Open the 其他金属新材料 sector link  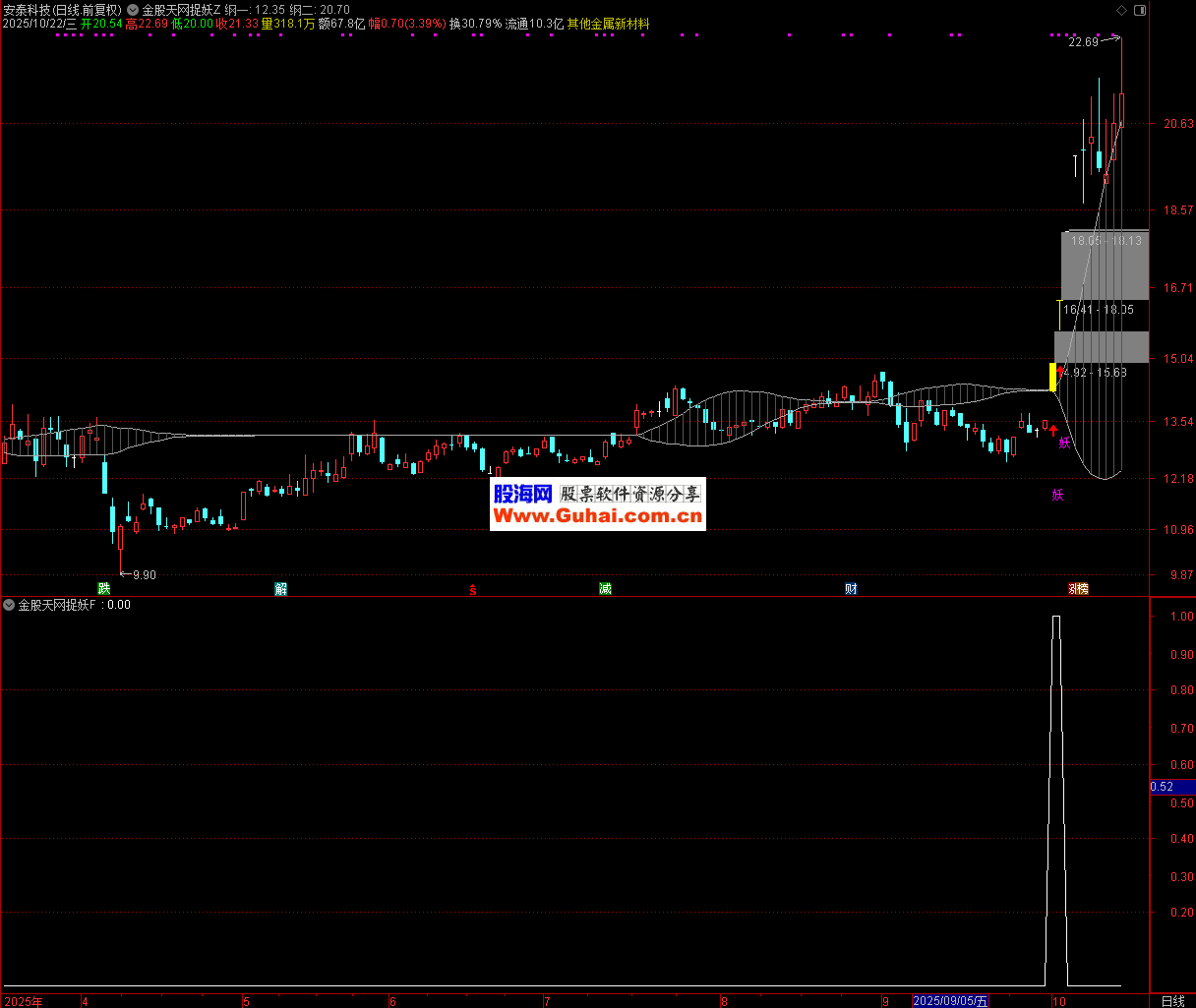click(608, 23)
